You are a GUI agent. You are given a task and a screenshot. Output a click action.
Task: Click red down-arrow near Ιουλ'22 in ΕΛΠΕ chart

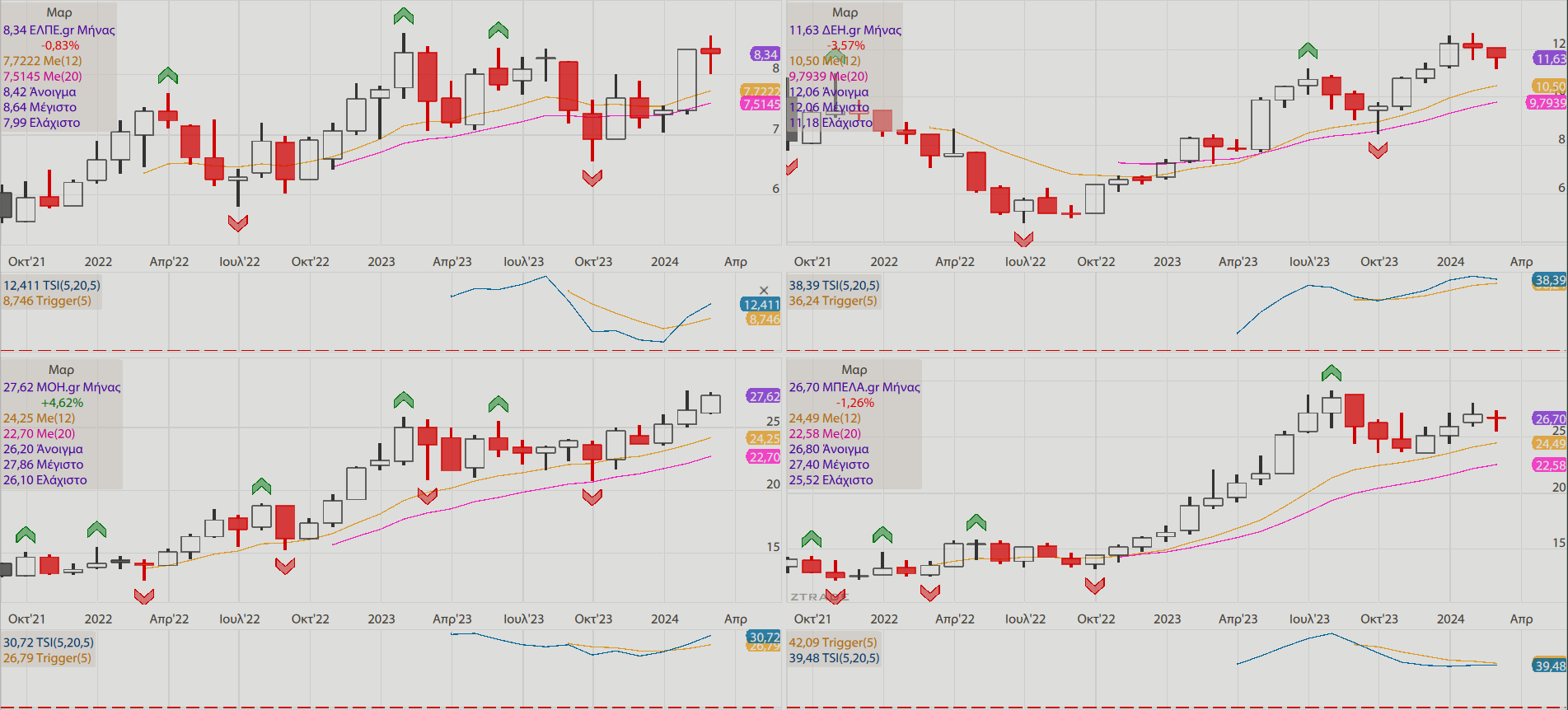coord(238,223)
